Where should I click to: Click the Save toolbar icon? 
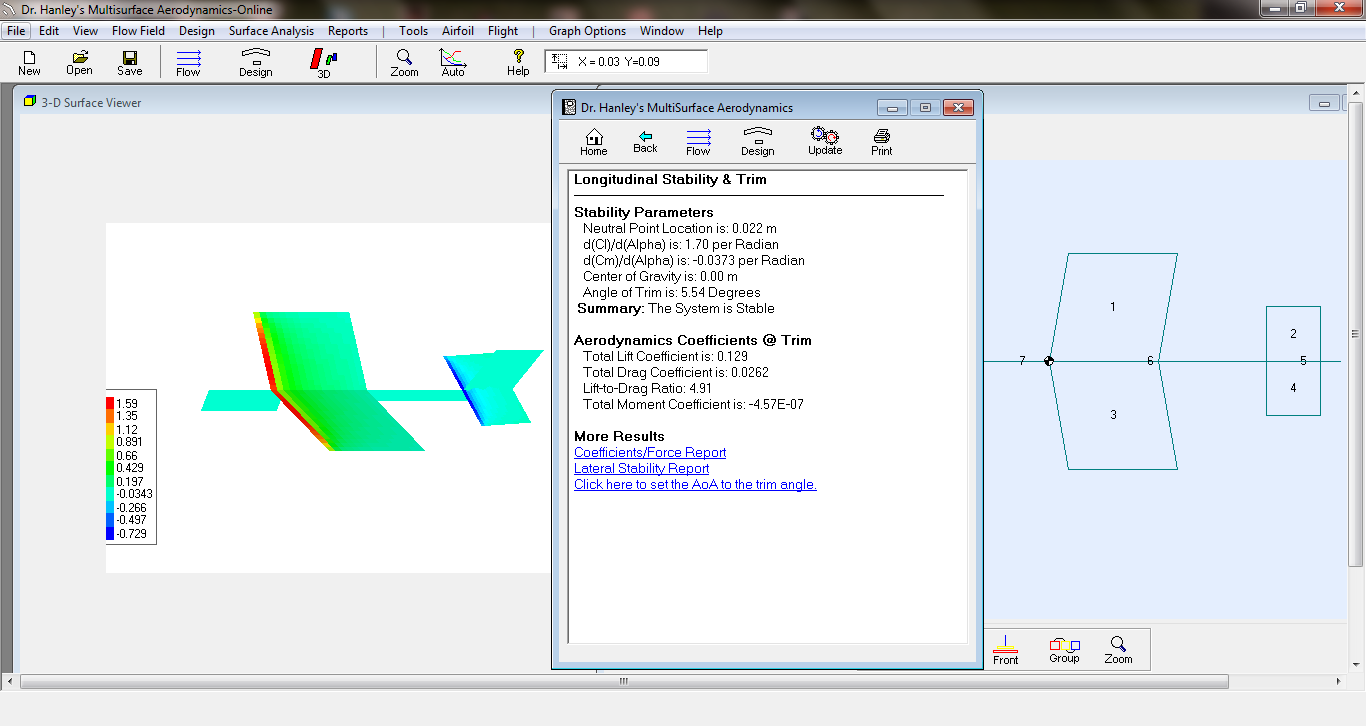130,63
